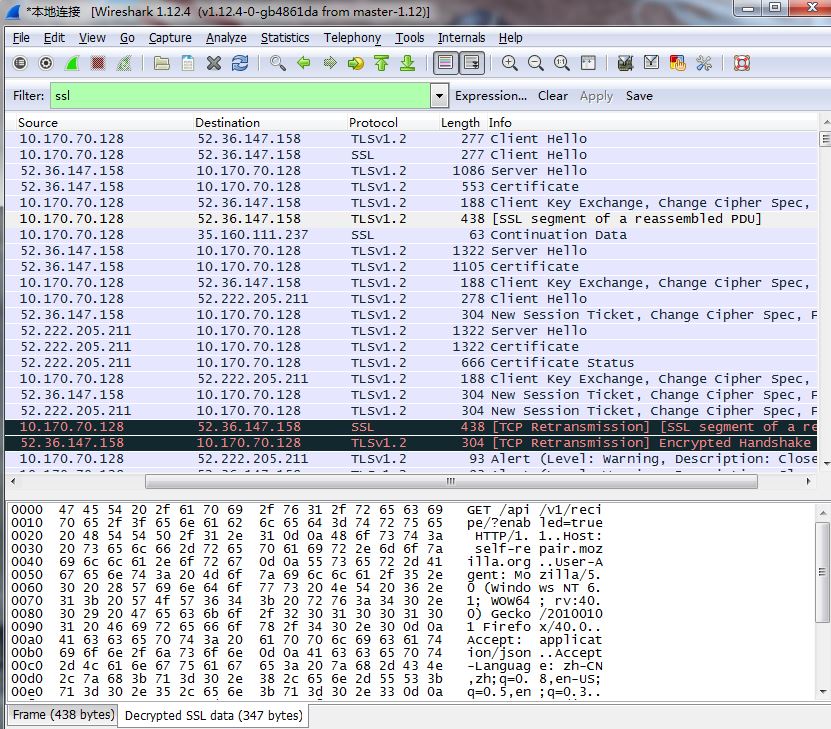Viewport: 831px width, 729px height.
Task: Zoom in on packet text
Action: tap(510, 63)
